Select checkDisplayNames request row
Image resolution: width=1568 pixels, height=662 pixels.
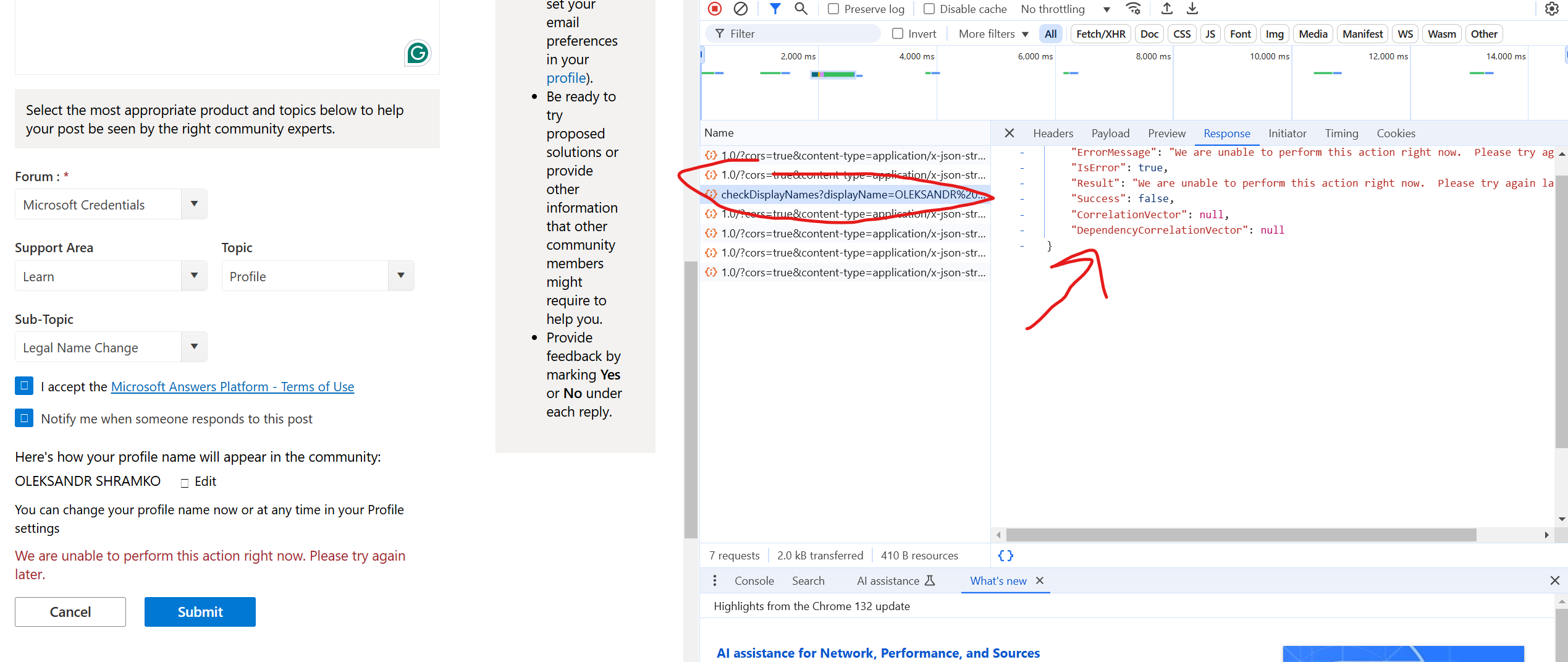click(x=845, y=194)
